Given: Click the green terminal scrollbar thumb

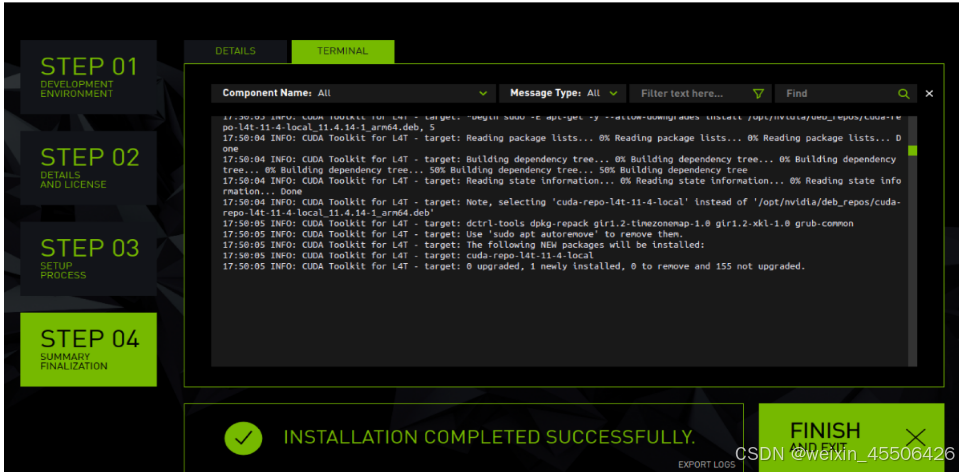Looking at the screenshot, I should [913, 150].
